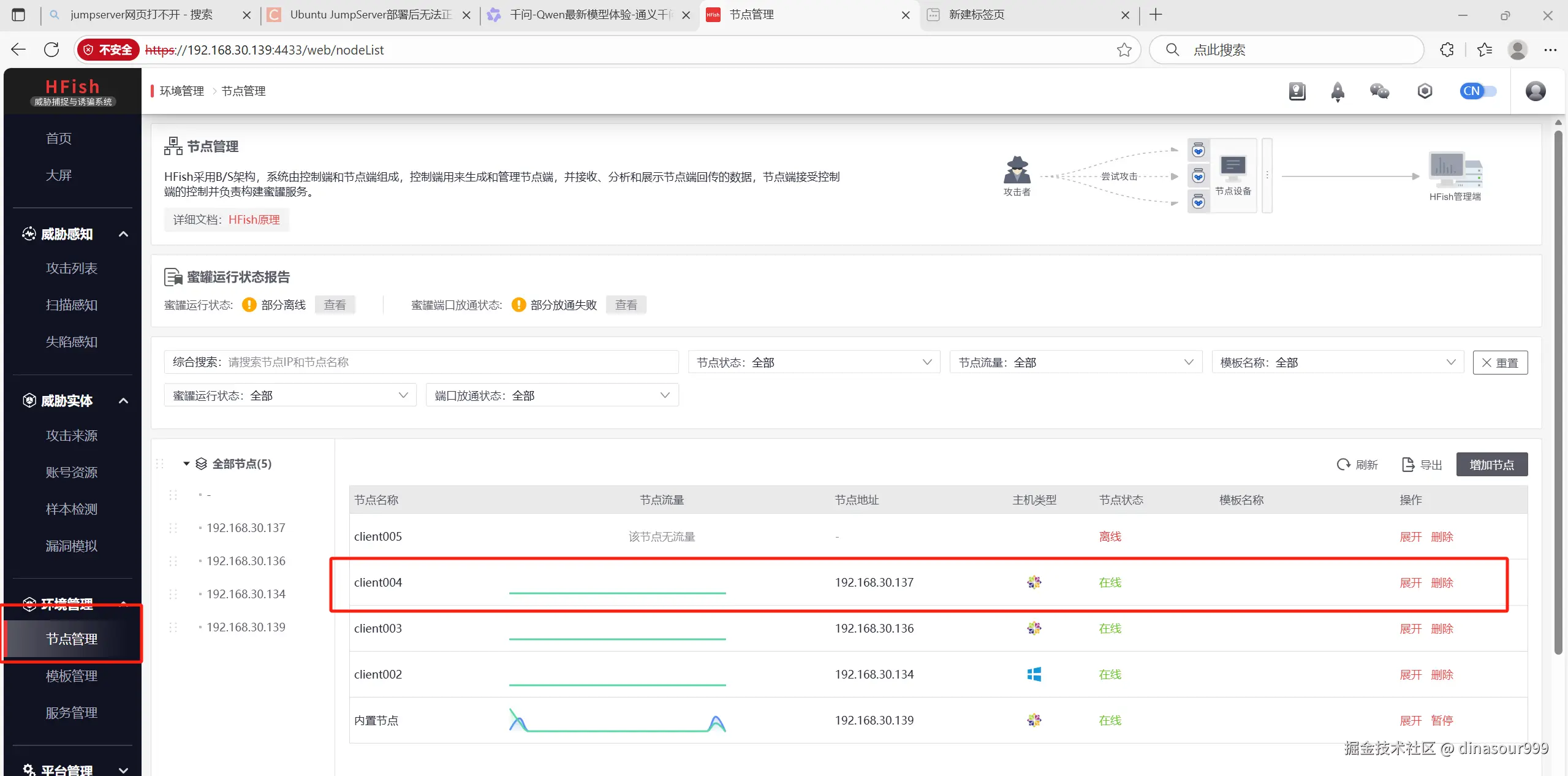Screen dimensions: 1568x776
Task: Go to 攻击列表 in sidebar
Action: pyautogui.click(x=72, y=268)
